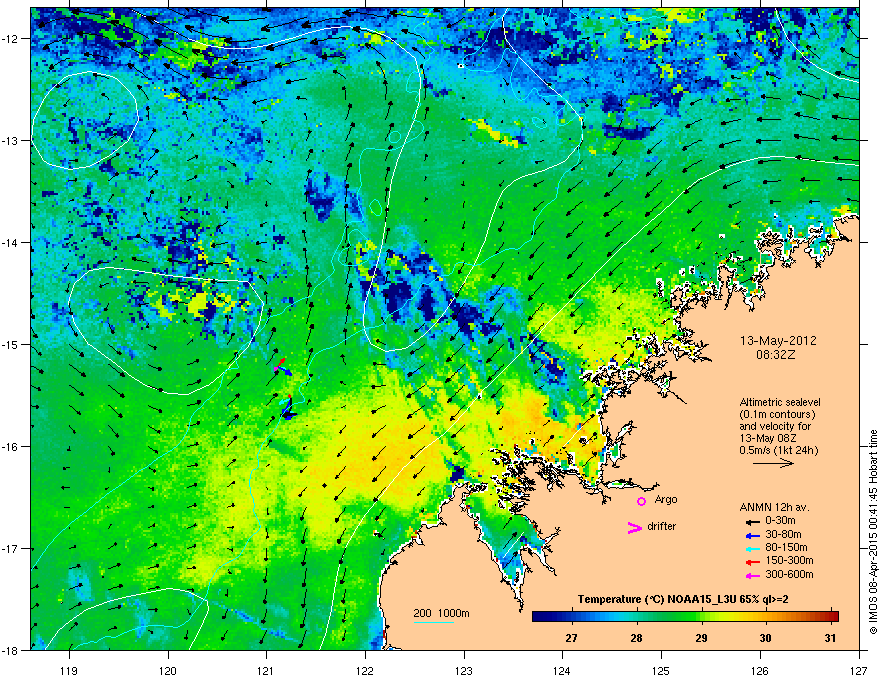Click the longitude axis label 125

click(661, 670)
